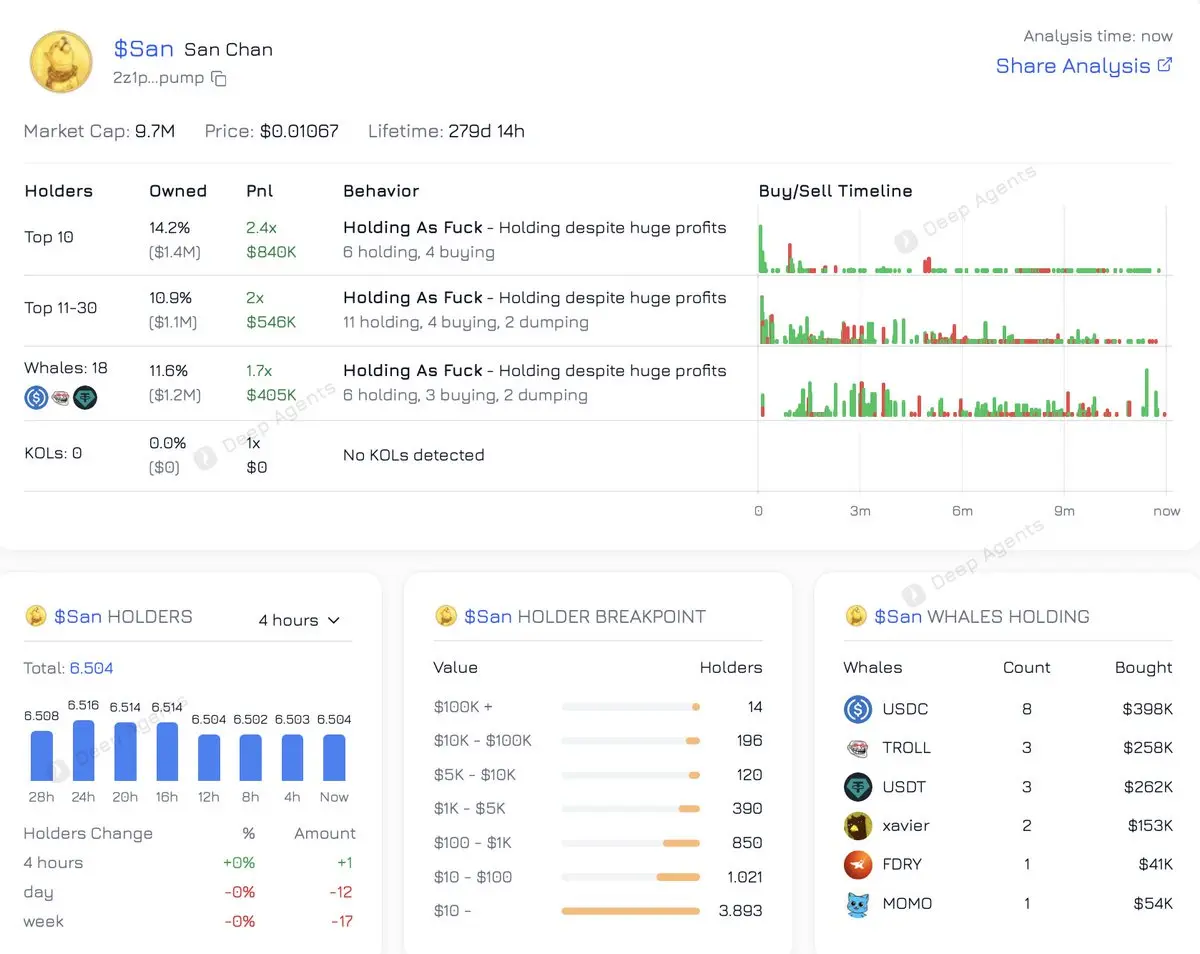The width and height of the screenshot is (1200, 954).
Task: Open the Share Analysis link
Action: point(1073,66)
